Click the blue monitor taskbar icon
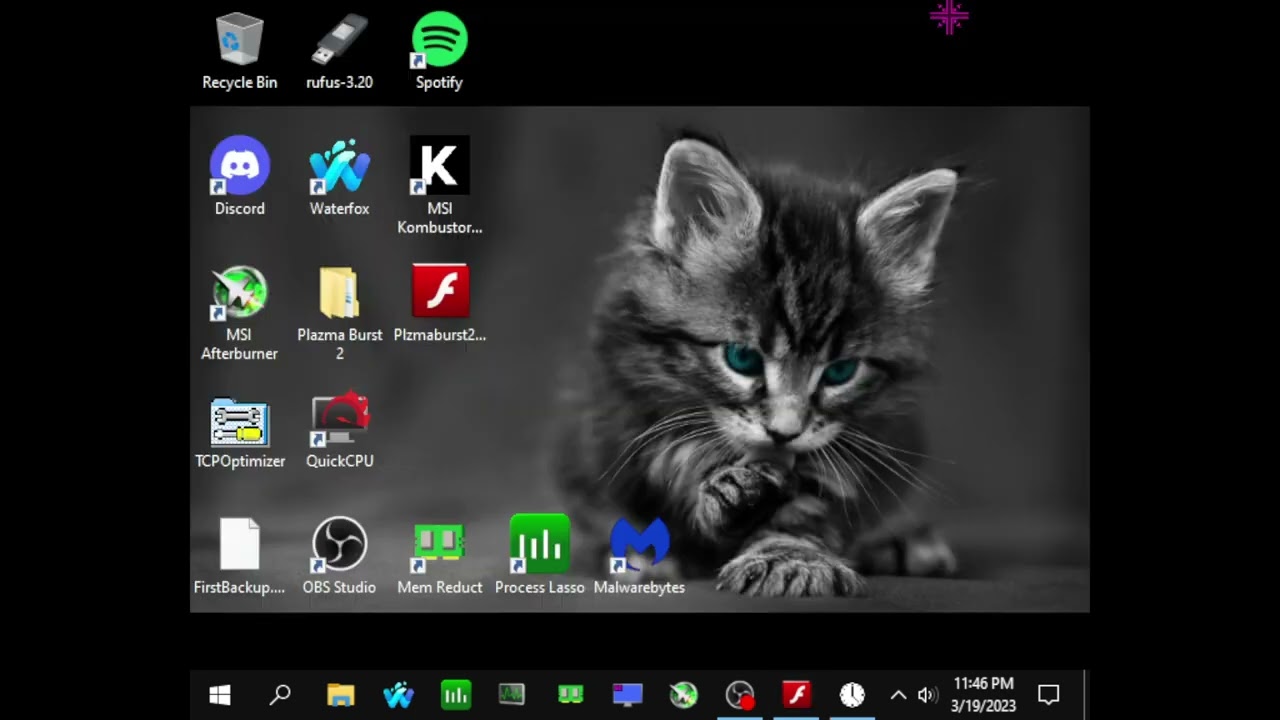 pos(627,695)
